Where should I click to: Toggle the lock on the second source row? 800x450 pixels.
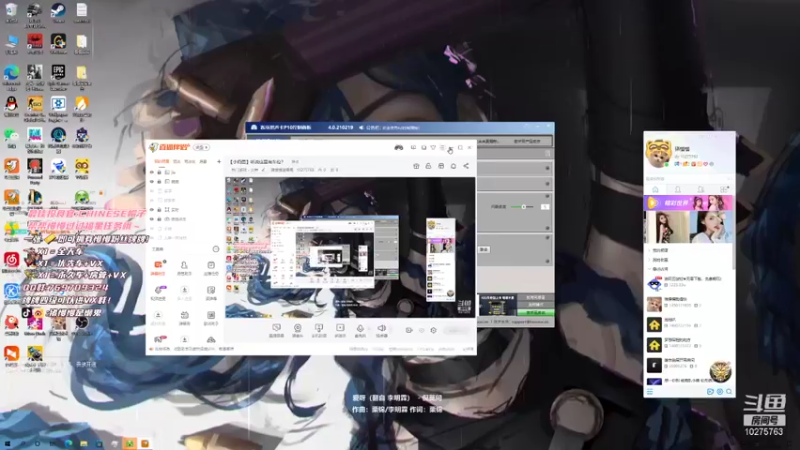[x=159, y=182]
